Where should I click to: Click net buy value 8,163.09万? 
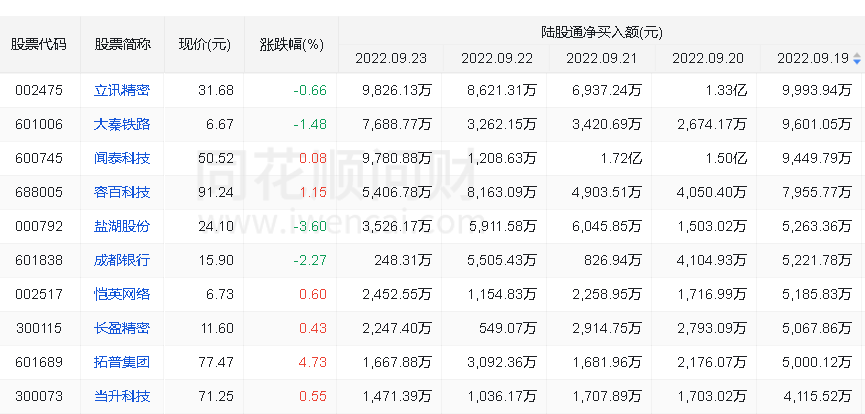tap(501, 192)
